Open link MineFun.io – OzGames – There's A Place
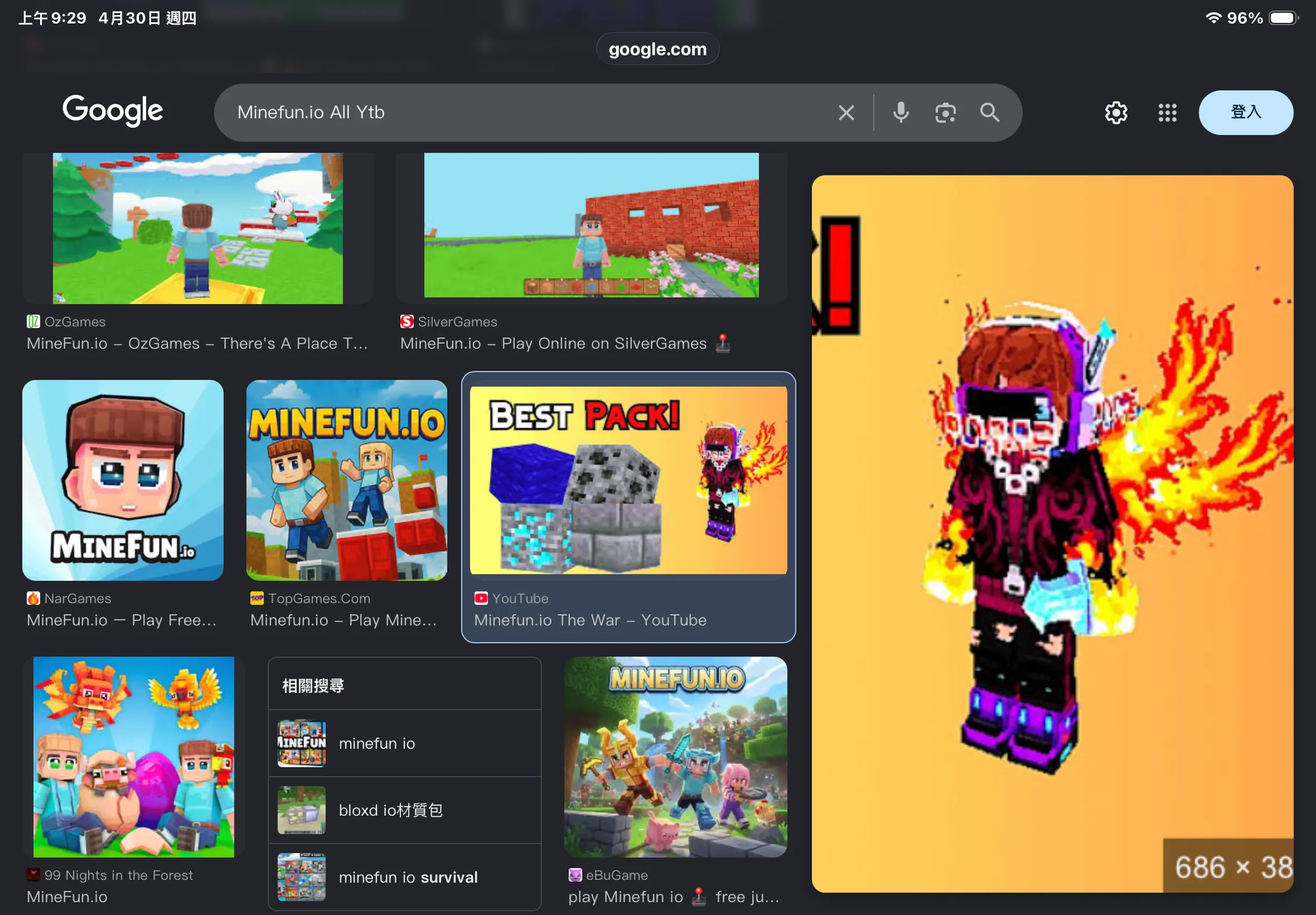 [197, 344]
